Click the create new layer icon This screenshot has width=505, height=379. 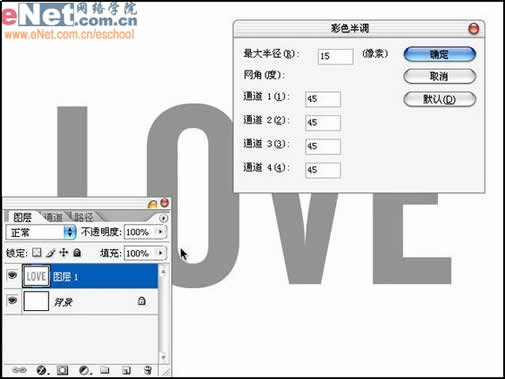[x=126, y=370]
